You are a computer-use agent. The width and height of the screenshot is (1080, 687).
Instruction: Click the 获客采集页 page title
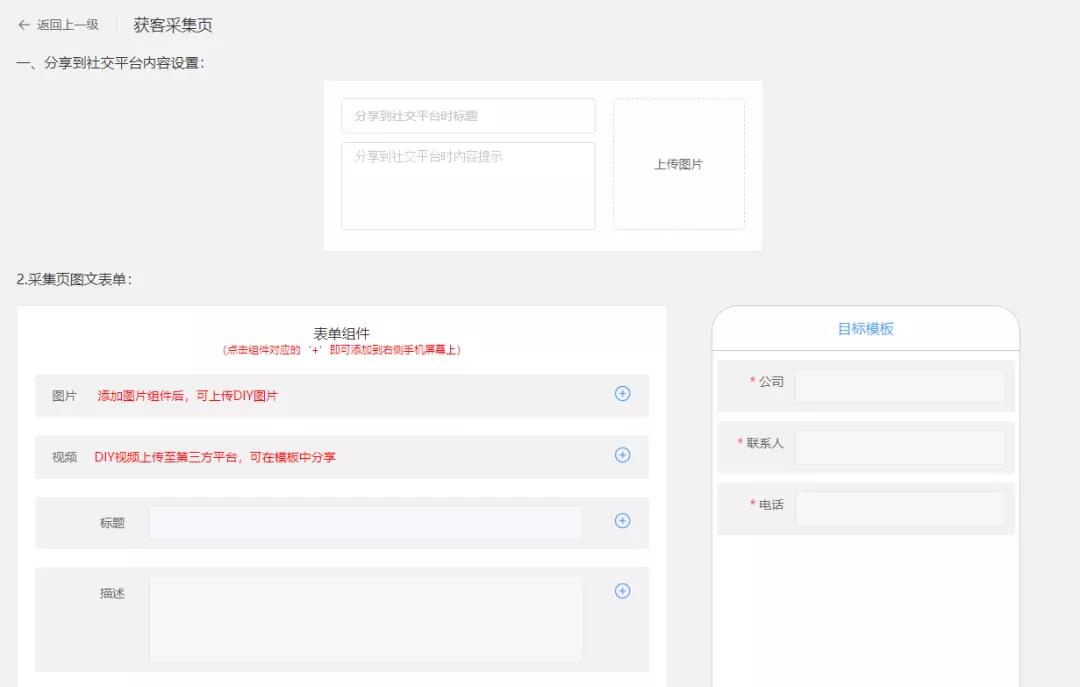pos(173,25)
